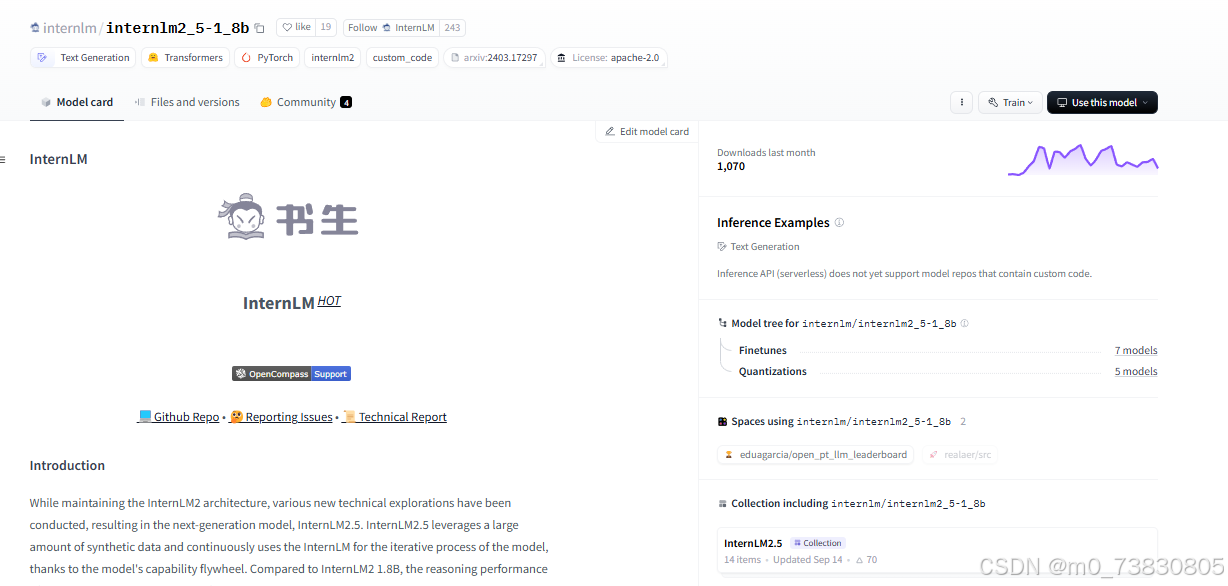1228x586 pixels.
Task: Open the 19 likes count
Action: point(326,28)
